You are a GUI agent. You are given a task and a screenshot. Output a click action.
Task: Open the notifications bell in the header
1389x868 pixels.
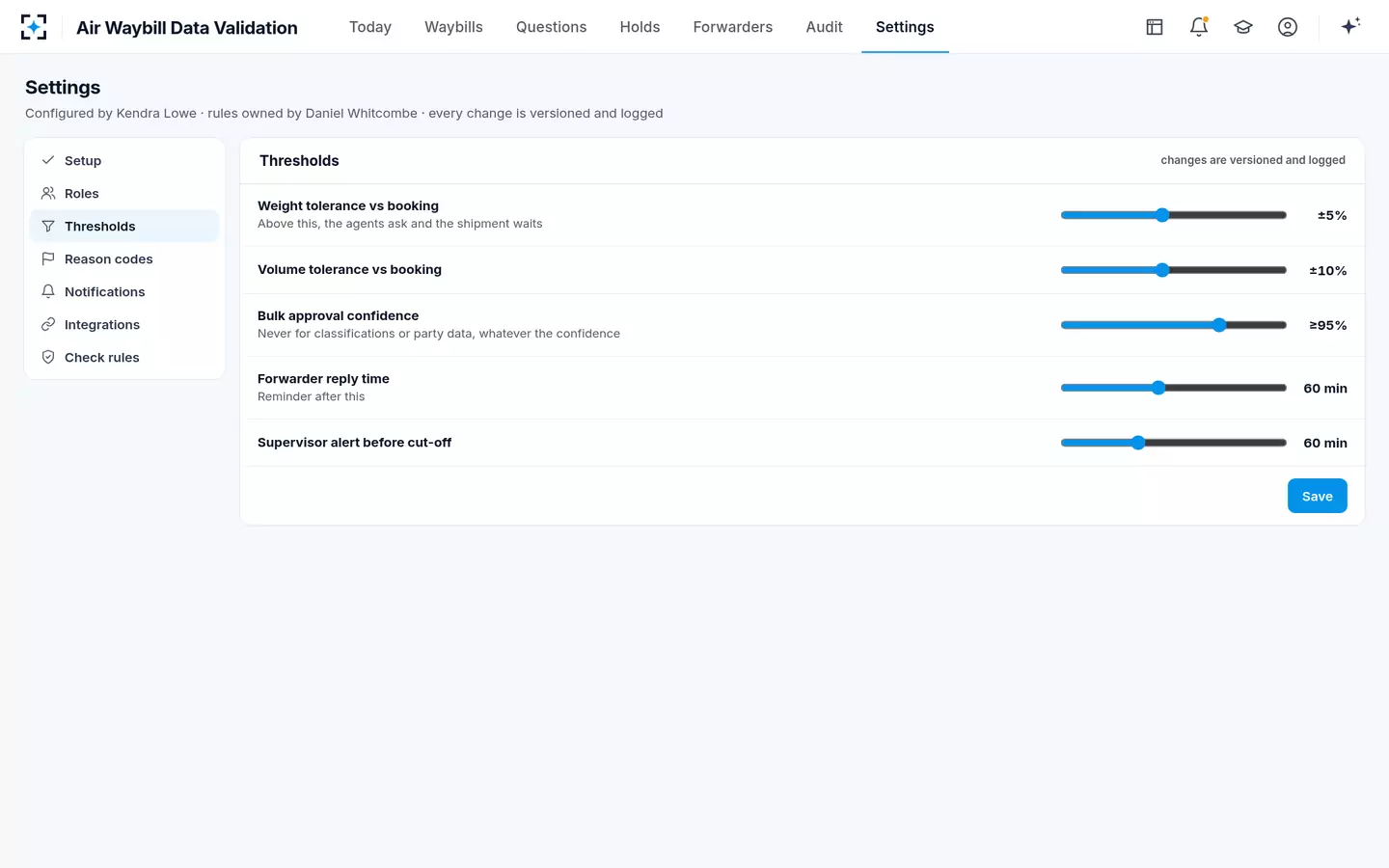point(1199,27)
